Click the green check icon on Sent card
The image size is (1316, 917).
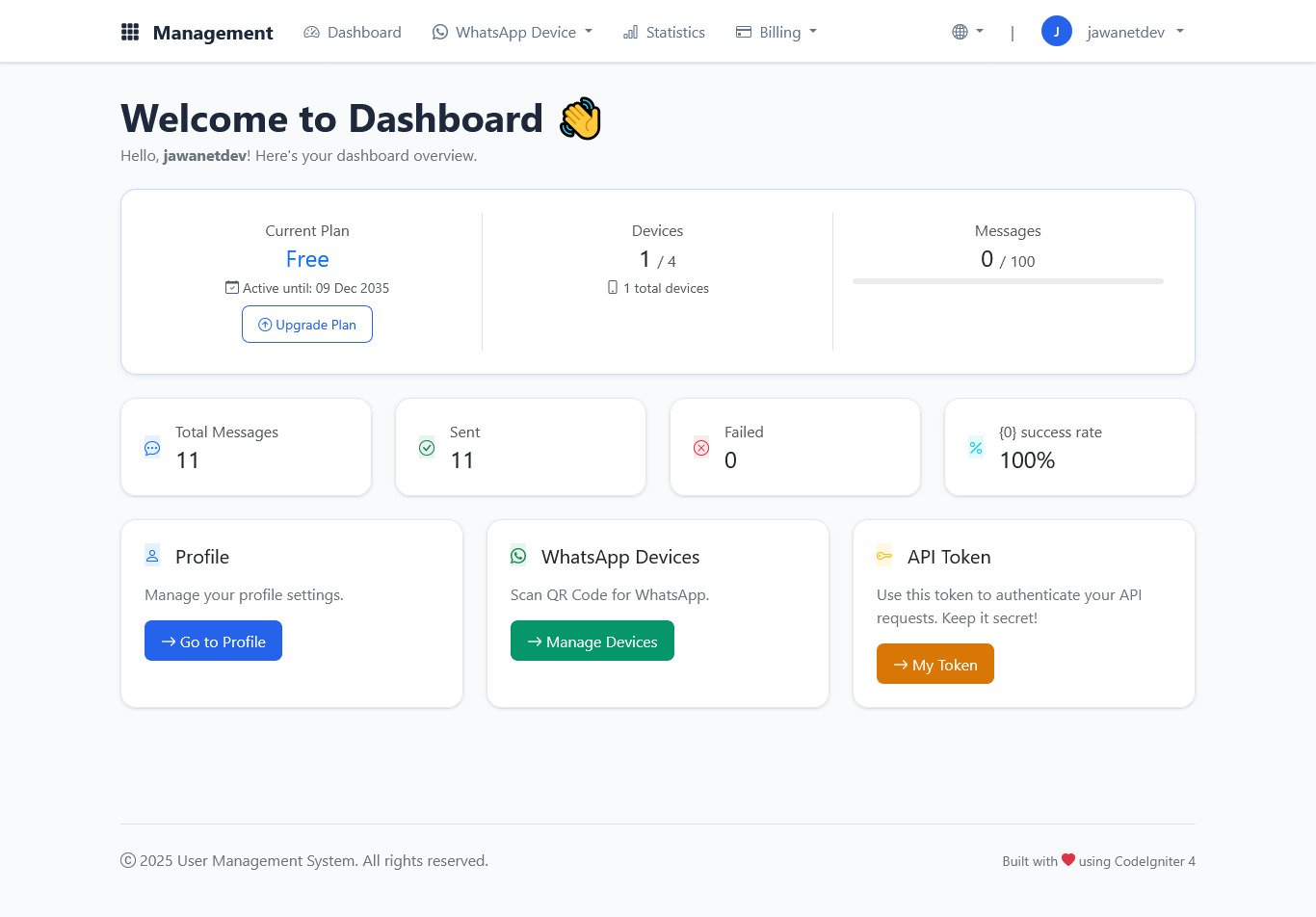427,447
